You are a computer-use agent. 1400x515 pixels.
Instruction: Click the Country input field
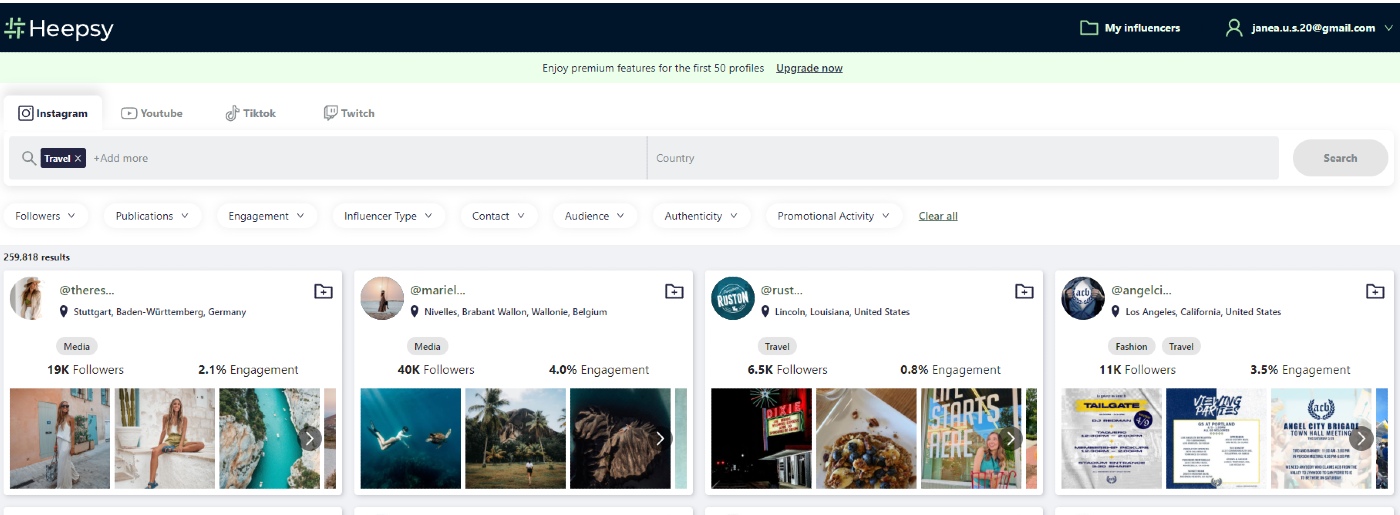(x=962, y=158)
